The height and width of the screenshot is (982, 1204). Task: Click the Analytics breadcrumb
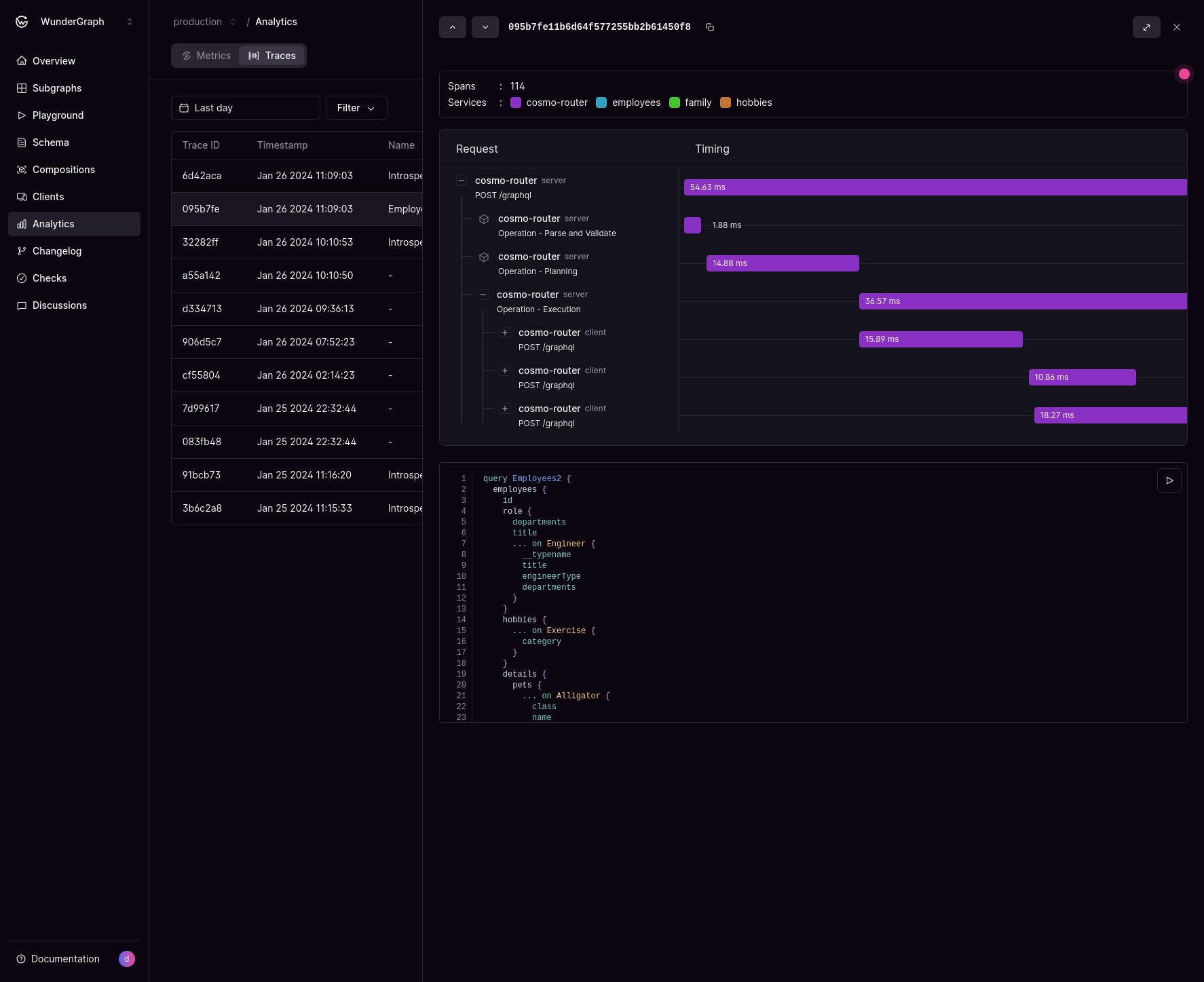point(276,21)
